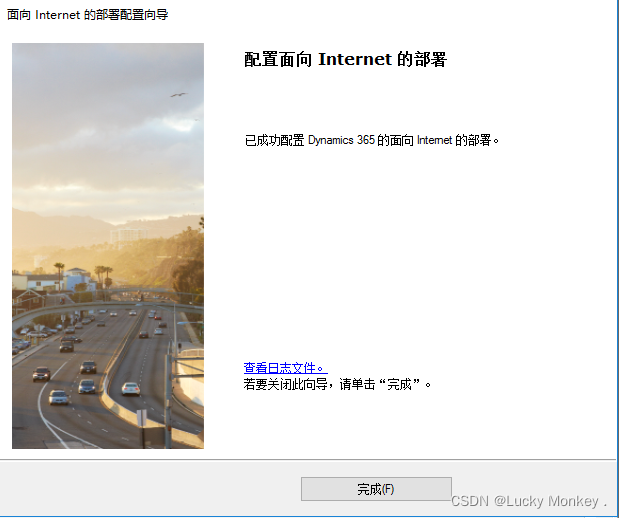
Task: Click the window title 面向 Internet 的部署配置向导
Action: pyautogui.click(x=88, y=15)
